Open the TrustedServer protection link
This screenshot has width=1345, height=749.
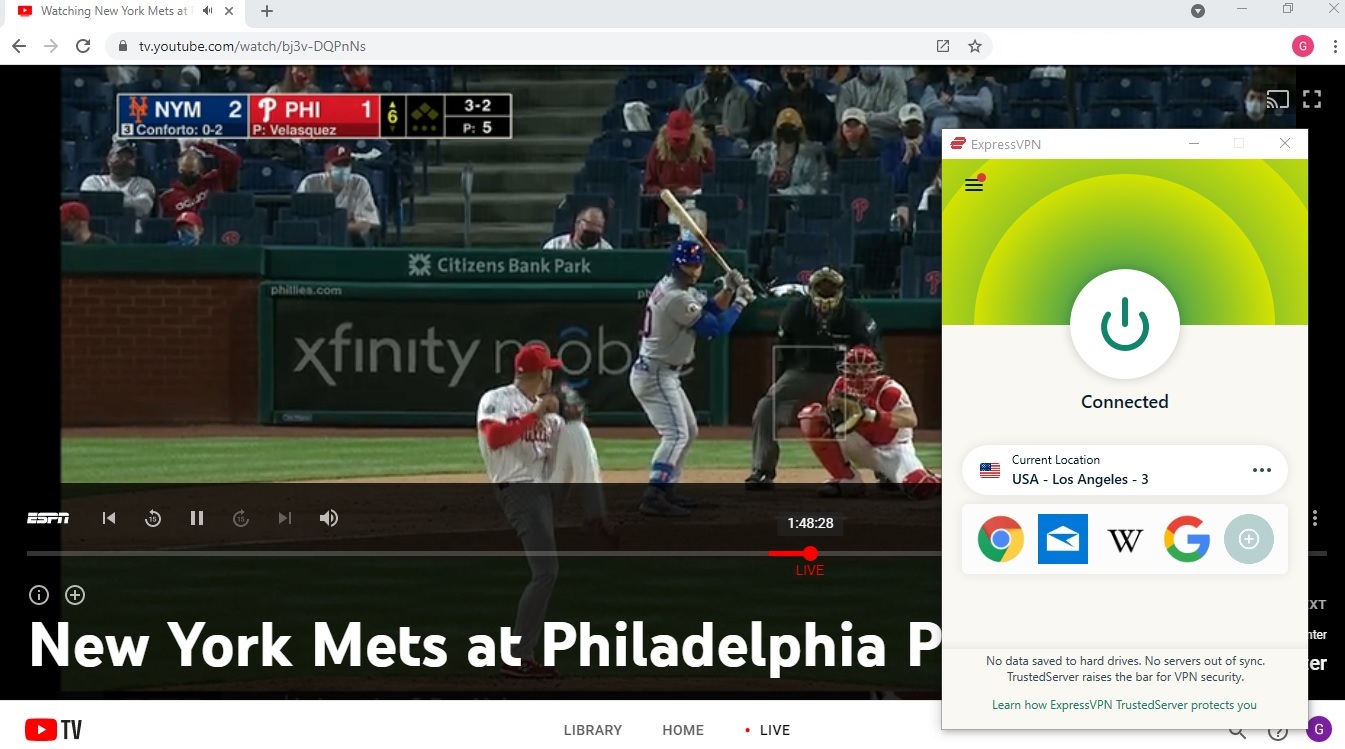coord(1124,705)
